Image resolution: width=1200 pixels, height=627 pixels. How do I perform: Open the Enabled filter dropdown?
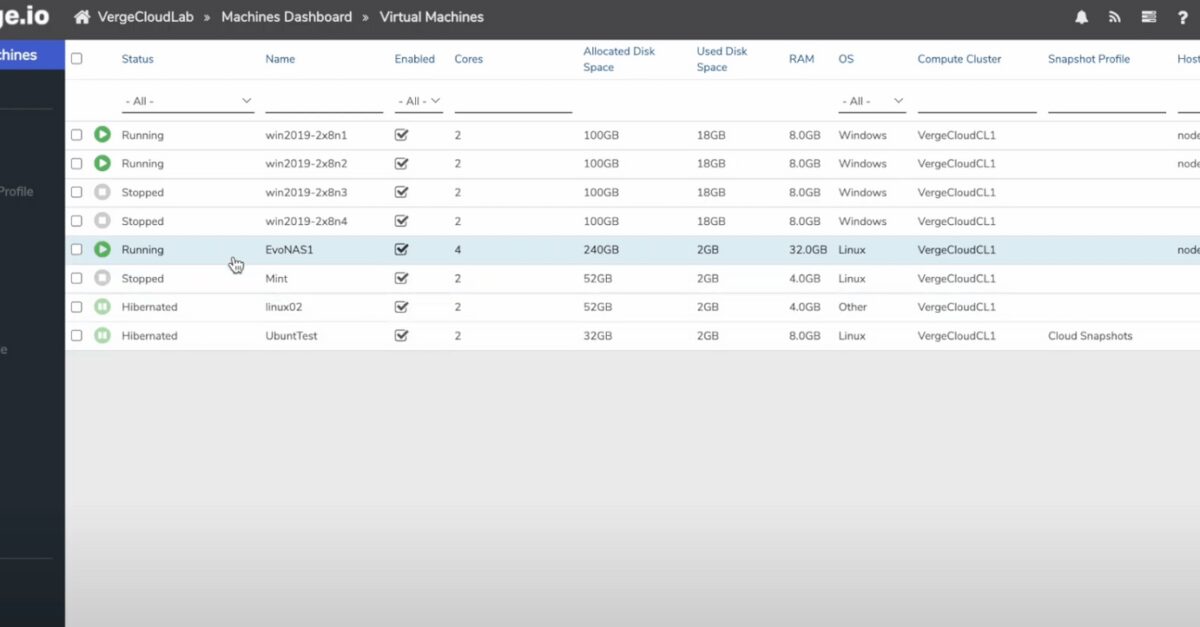coord(418,101)
